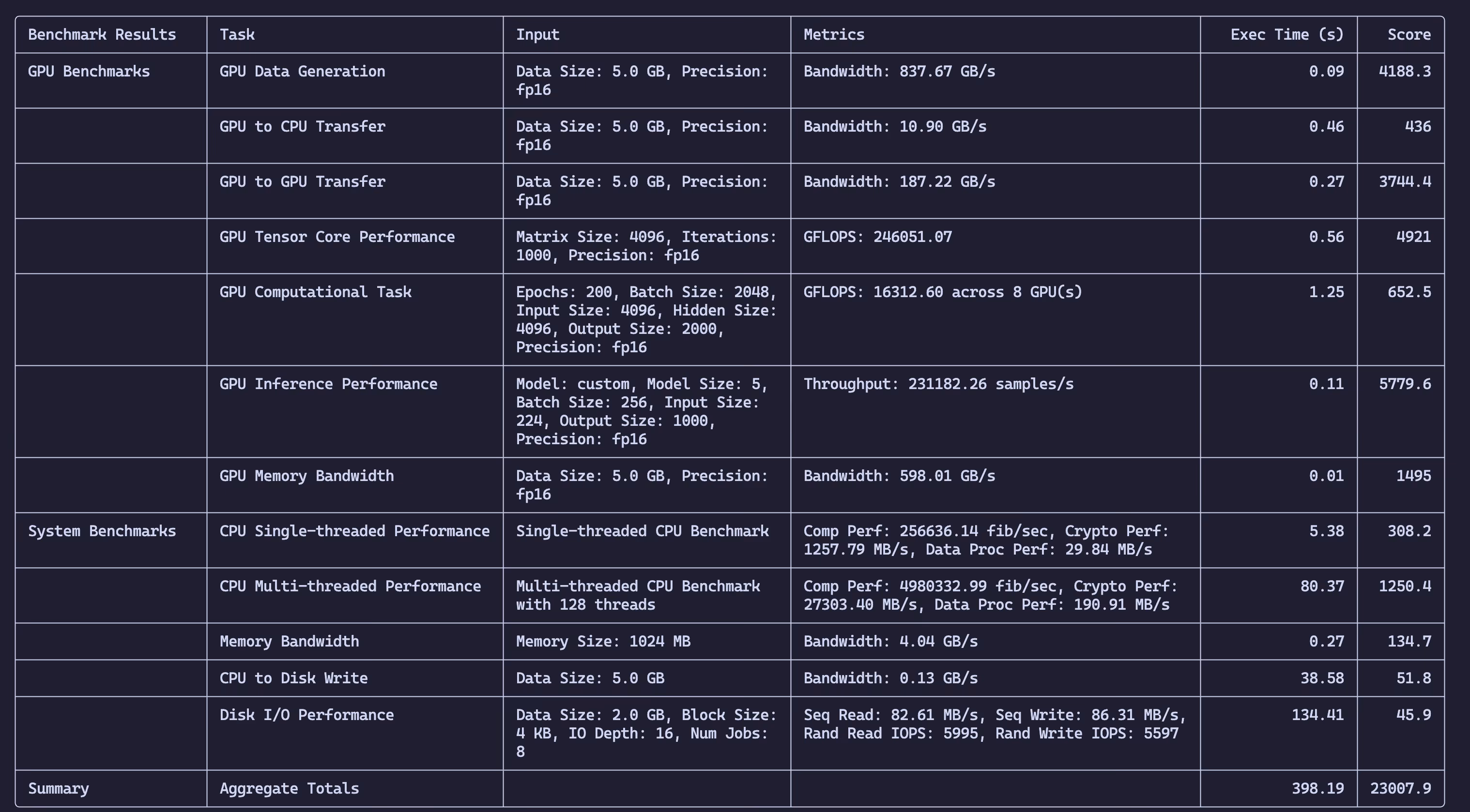Select the GPU Benchmarks group cell
Screen dimensions: 1470x812
[x=89, y=72]
